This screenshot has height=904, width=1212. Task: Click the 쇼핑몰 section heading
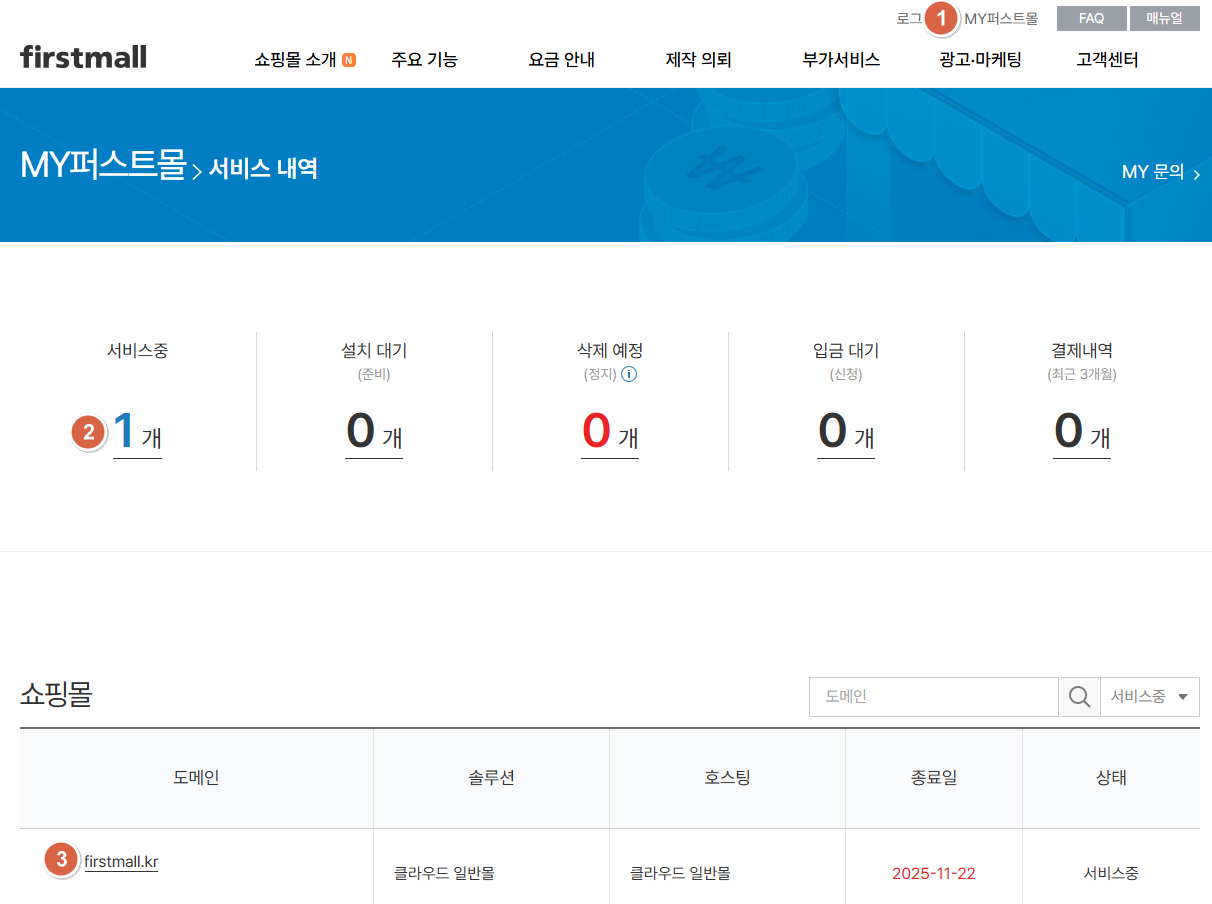click(56, 694)
